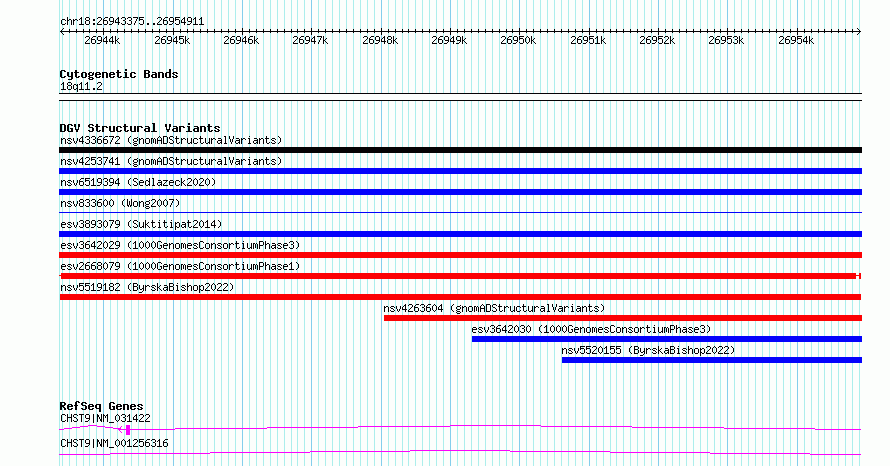The width and height of the screenshot is (890, 466).
Task: Open nsv6519394 Sedlazeck2020 variant label
Action: pyautogui.click(x=138, y=182)
